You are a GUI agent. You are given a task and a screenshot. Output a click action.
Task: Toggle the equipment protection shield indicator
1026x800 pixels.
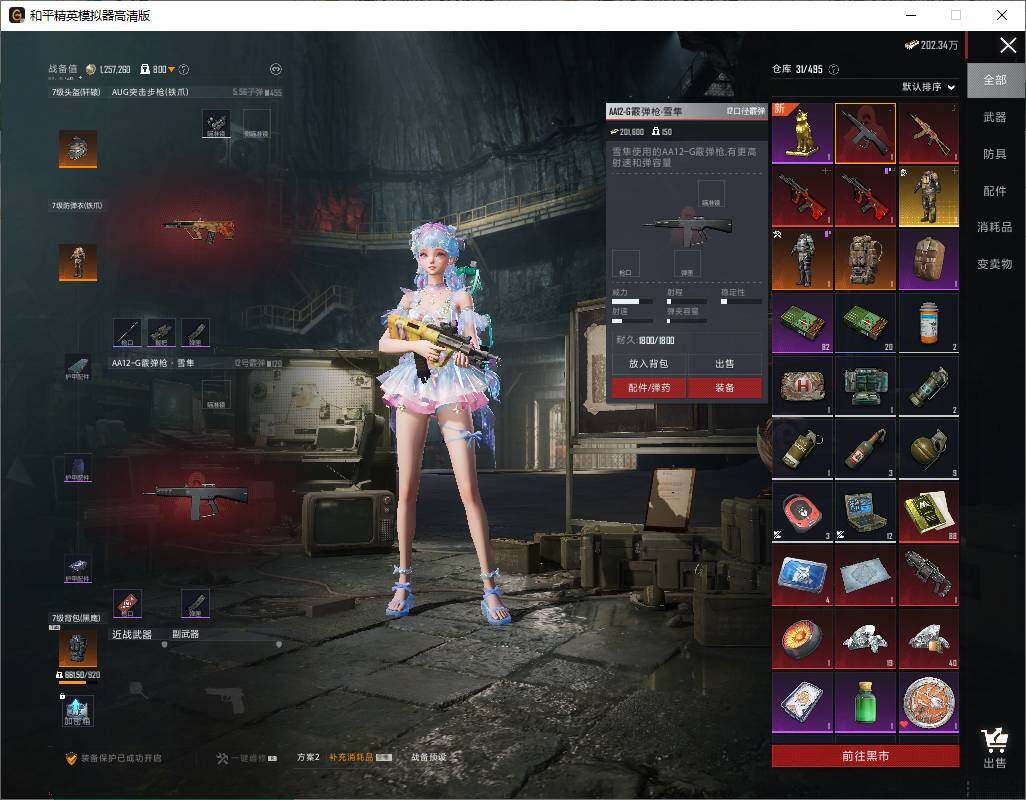(71, 758)
